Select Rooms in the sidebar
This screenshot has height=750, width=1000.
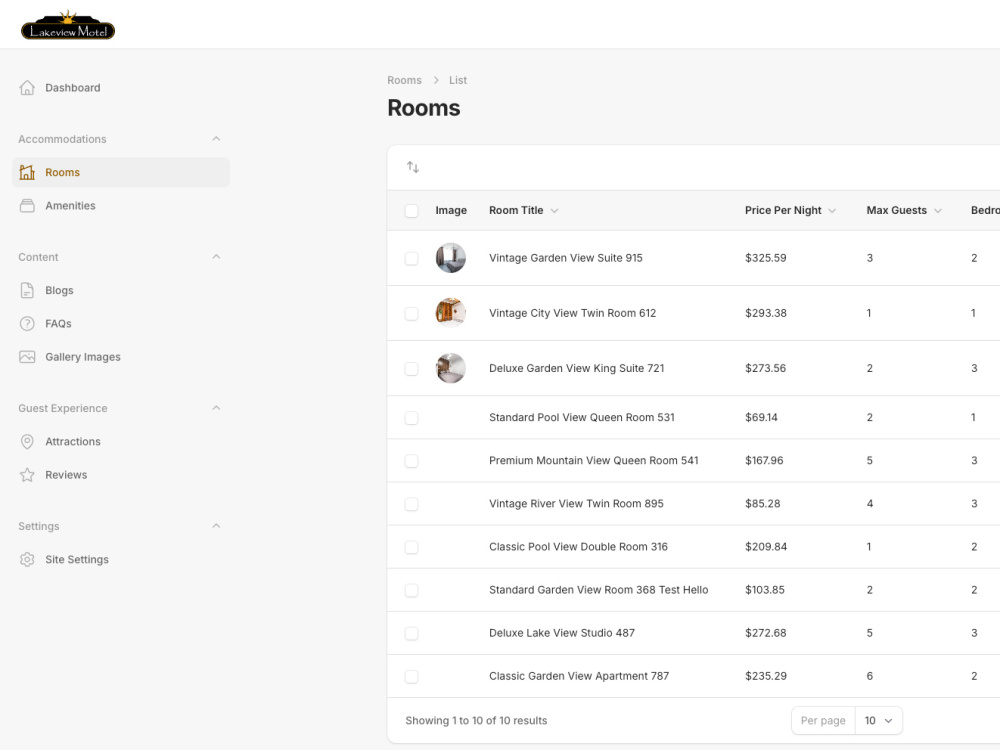tap(121, 172)
